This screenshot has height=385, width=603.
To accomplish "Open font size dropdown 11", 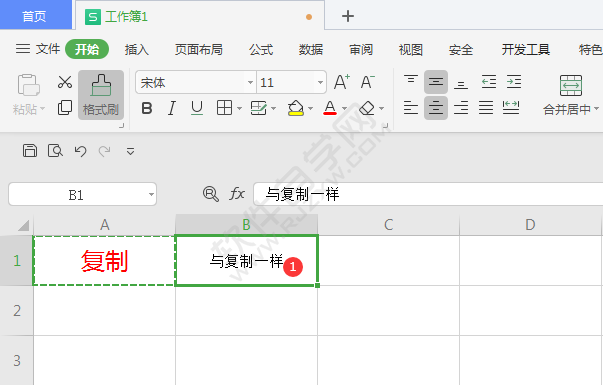I will [x=320, y=82].
